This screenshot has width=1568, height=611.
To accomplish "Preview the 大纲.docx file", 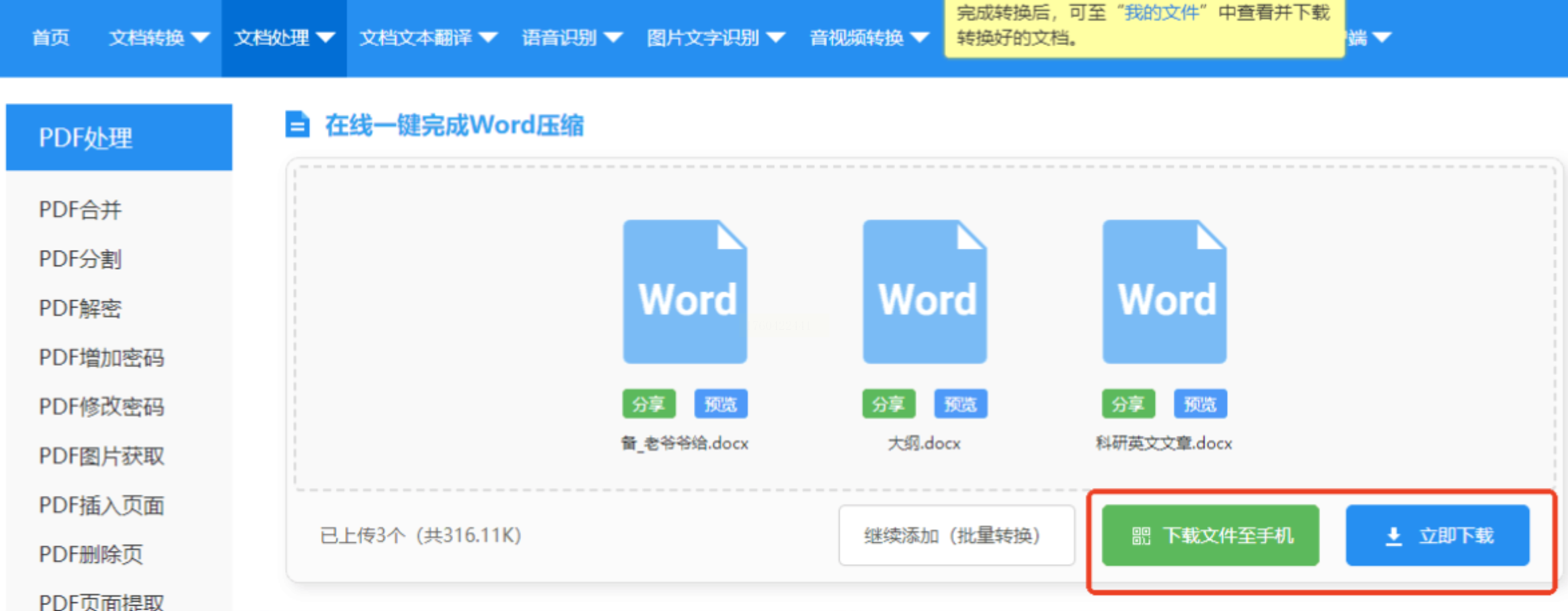I will pos(960,404).
